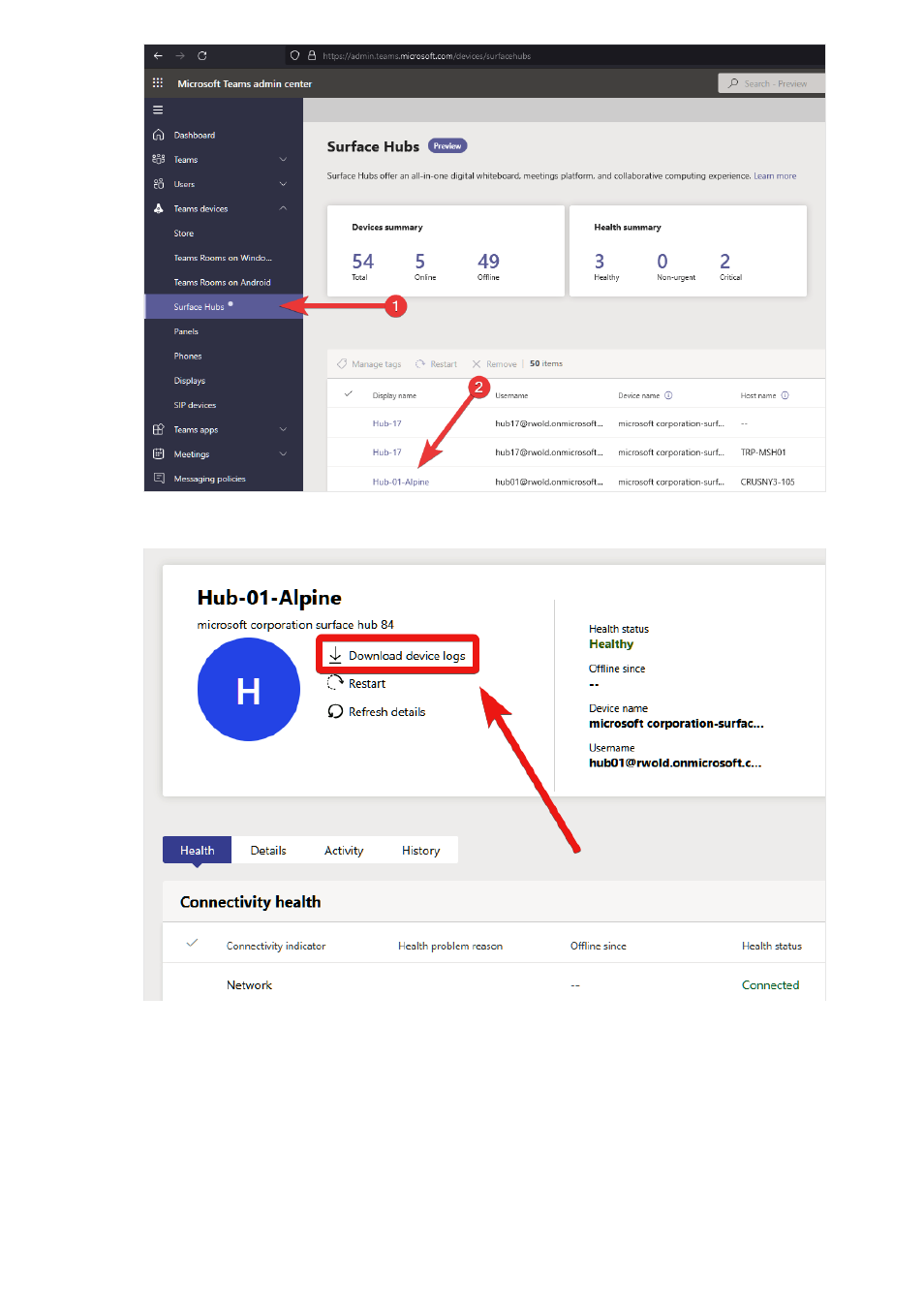Image resolution: width=924 pixels, height=1308 pixels.
Task: Click the info icon beside Host name
Action: (785, 395)
